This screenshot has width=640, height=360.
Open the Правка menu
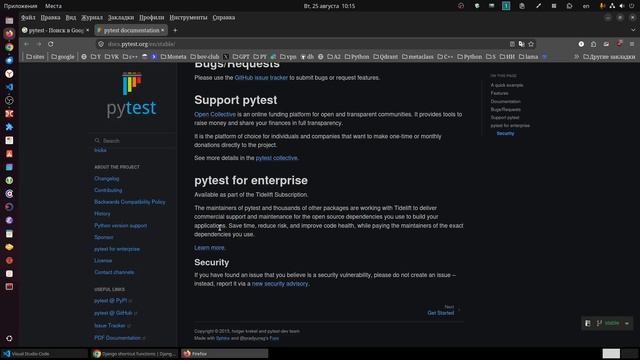point(51,18)
